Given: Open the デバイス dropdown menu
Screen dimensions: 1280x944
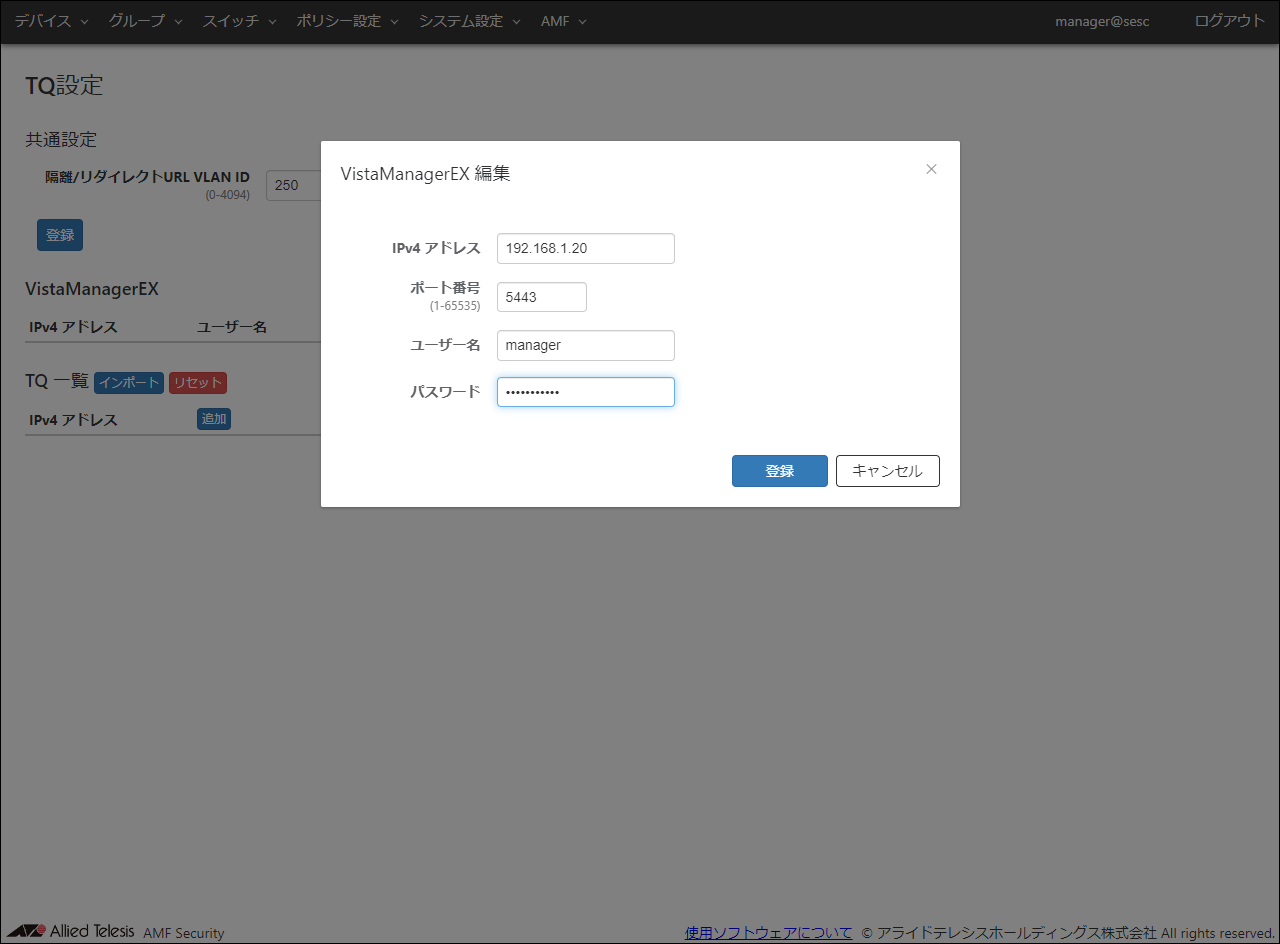Looking at the screenshot, I should coord(51,21).
